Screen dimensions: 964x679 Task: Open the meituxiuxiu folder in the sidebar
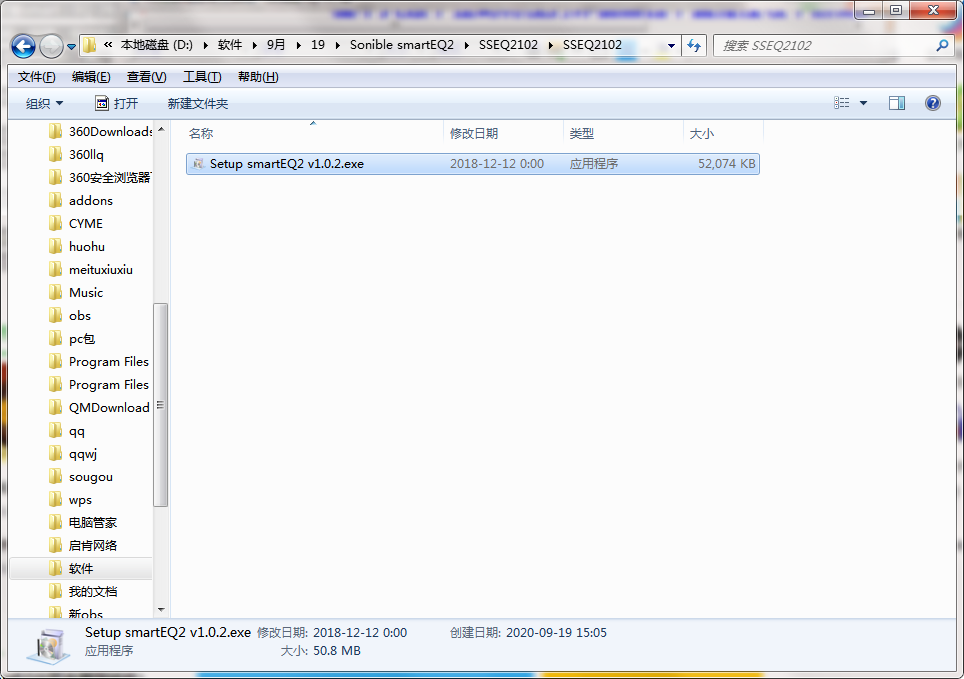pos(100,269)
